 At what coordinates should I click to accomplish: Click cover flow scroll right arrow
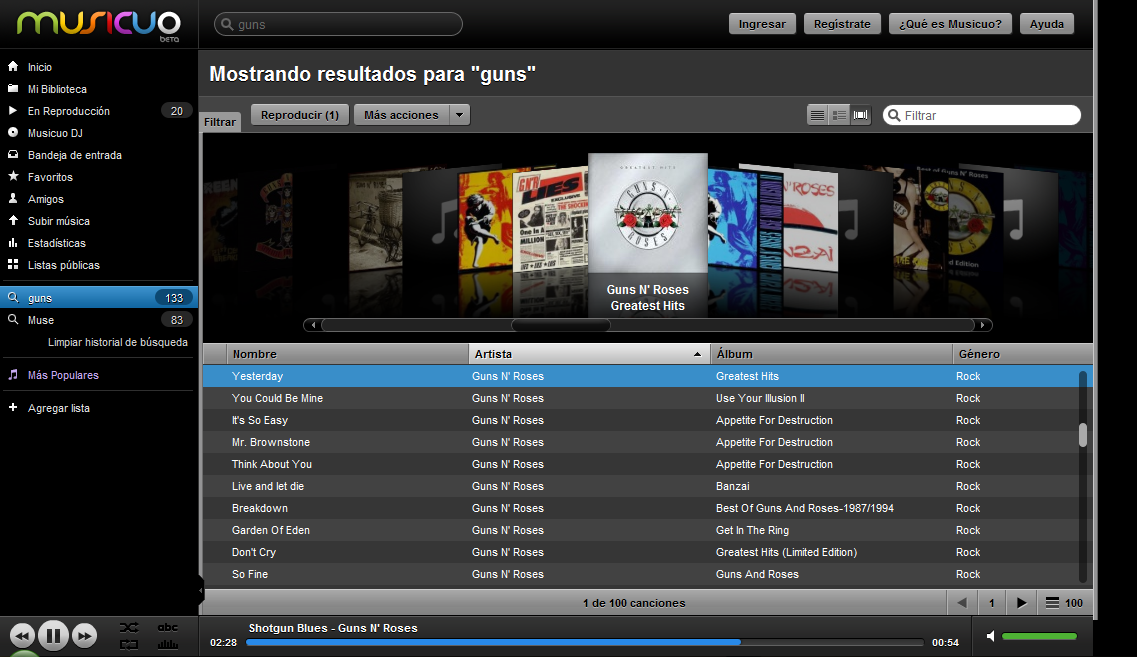tap(983, 325)
